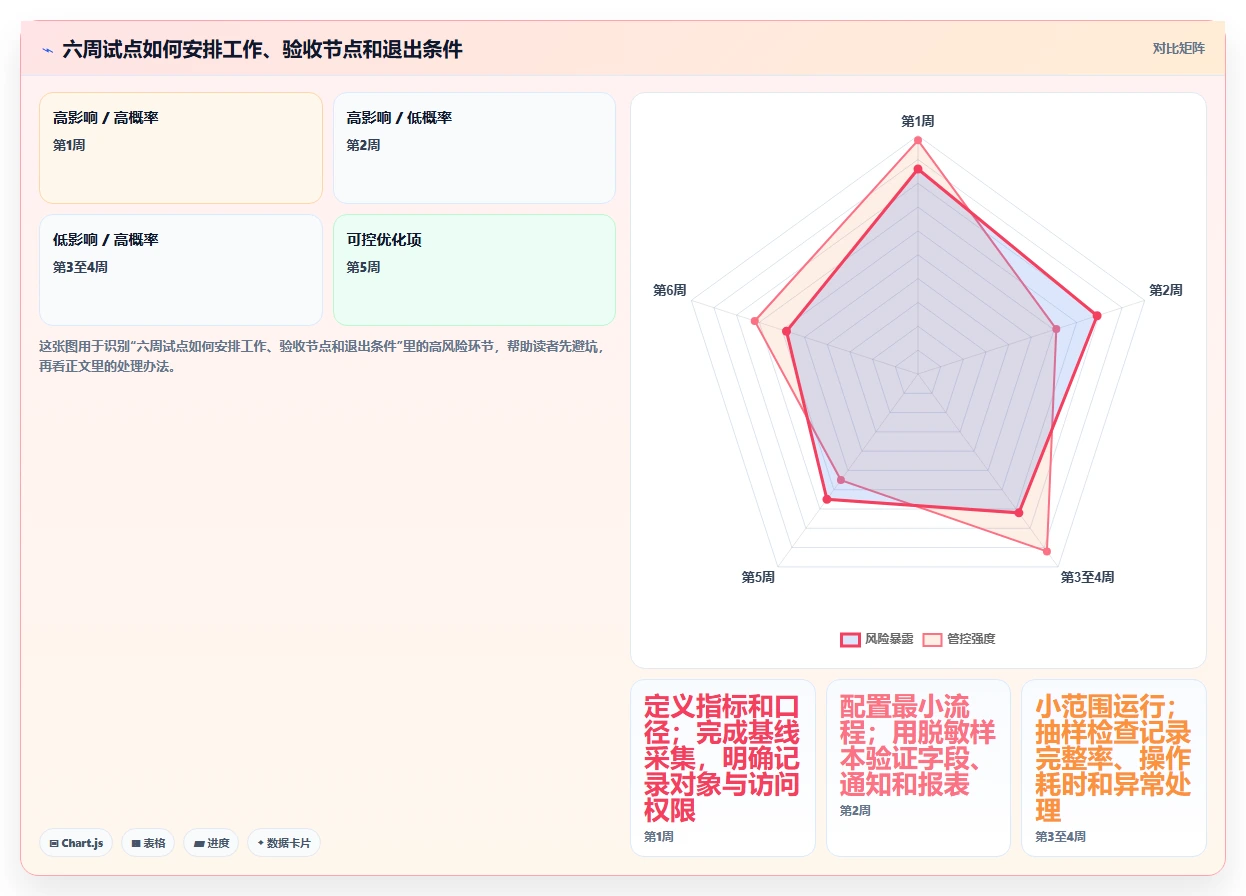The image size is (1246, 896).
Task: Select the 低影响 / 高概率 matrix card
Action: pyautogui.click(x=181, y=270)
